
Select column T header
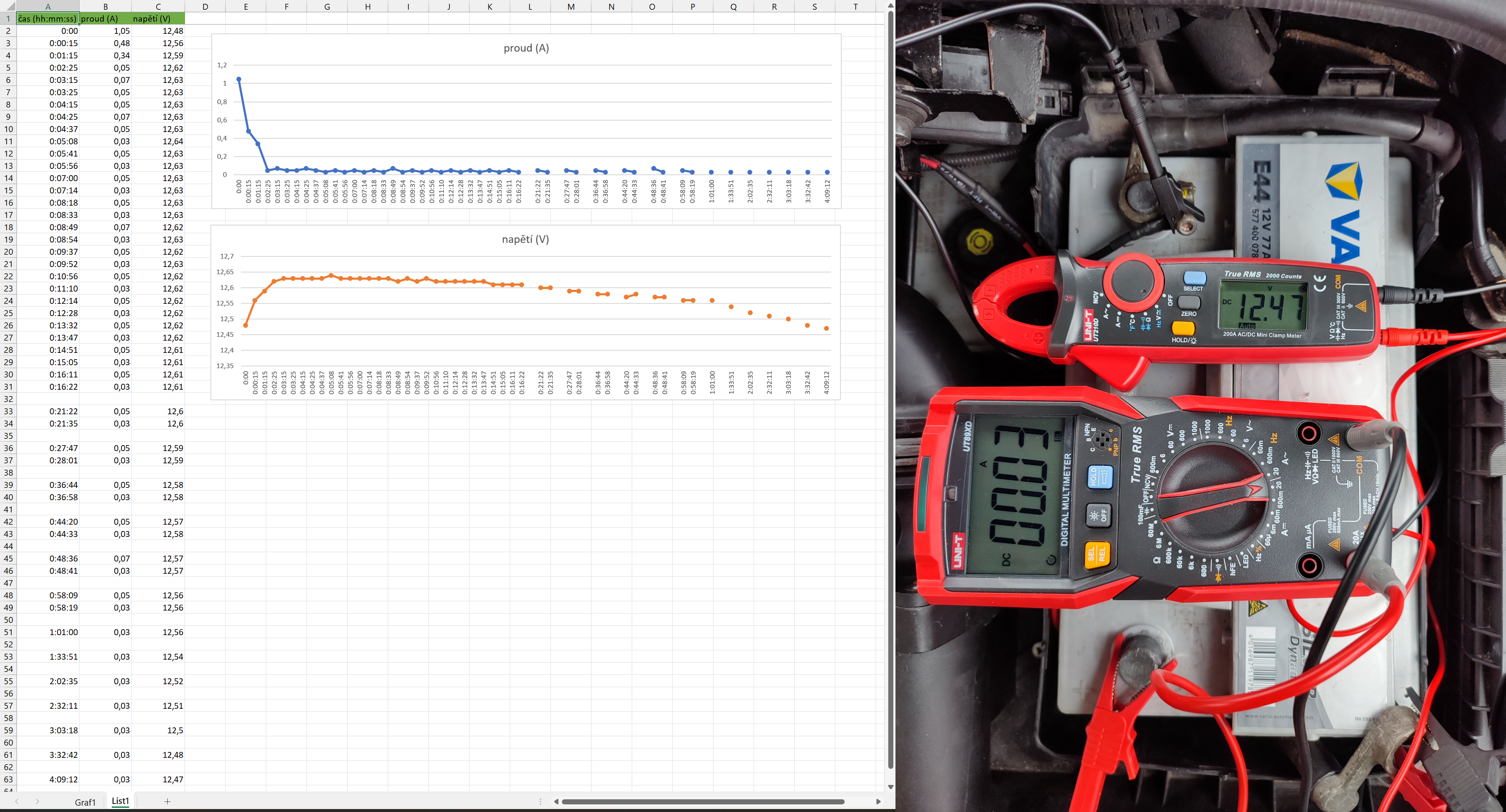pyautogui.click(x=855, y=6)
